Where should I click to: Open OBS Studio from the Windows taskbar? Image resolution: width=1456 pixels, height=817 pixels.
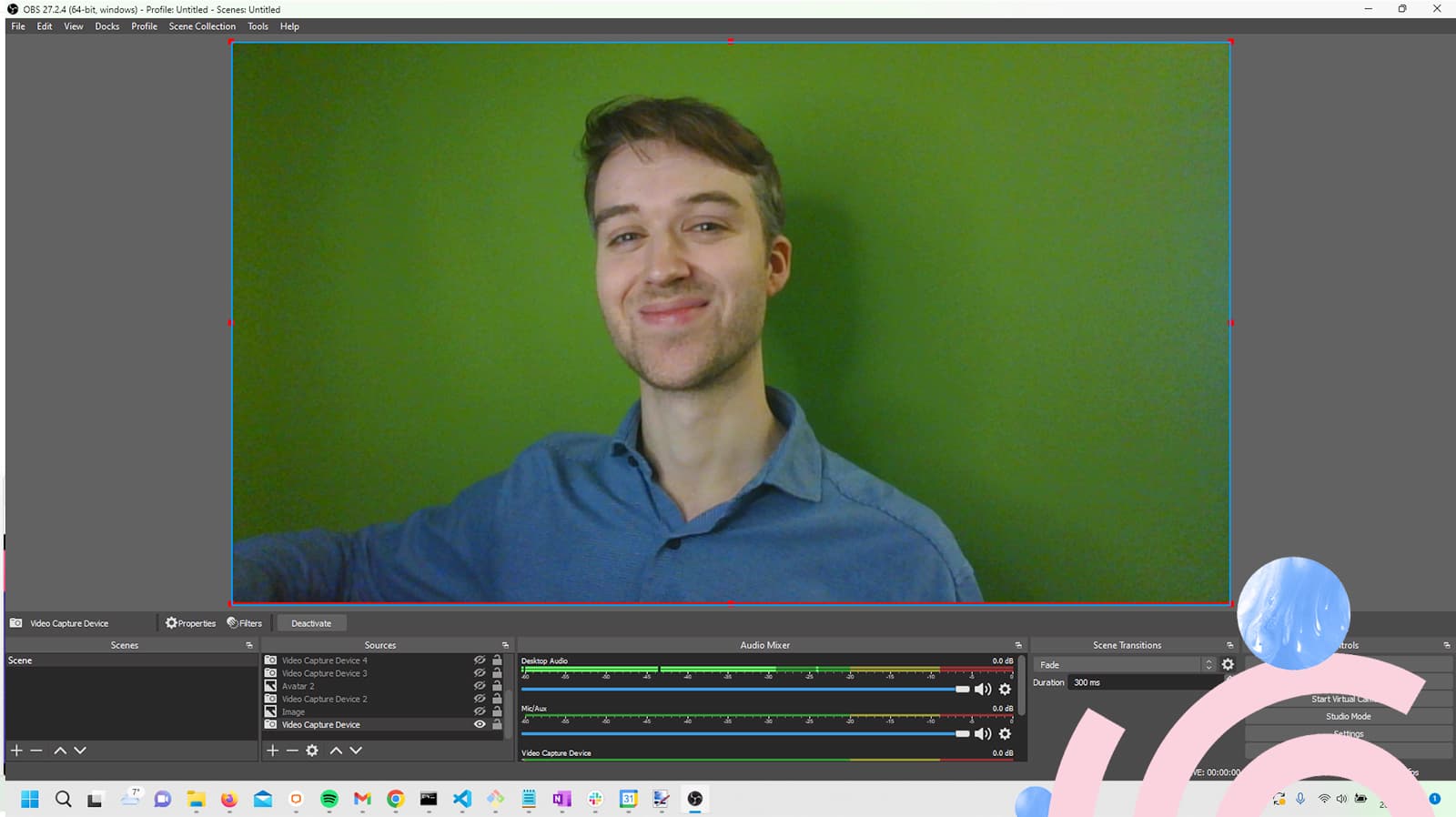point(695,799)
